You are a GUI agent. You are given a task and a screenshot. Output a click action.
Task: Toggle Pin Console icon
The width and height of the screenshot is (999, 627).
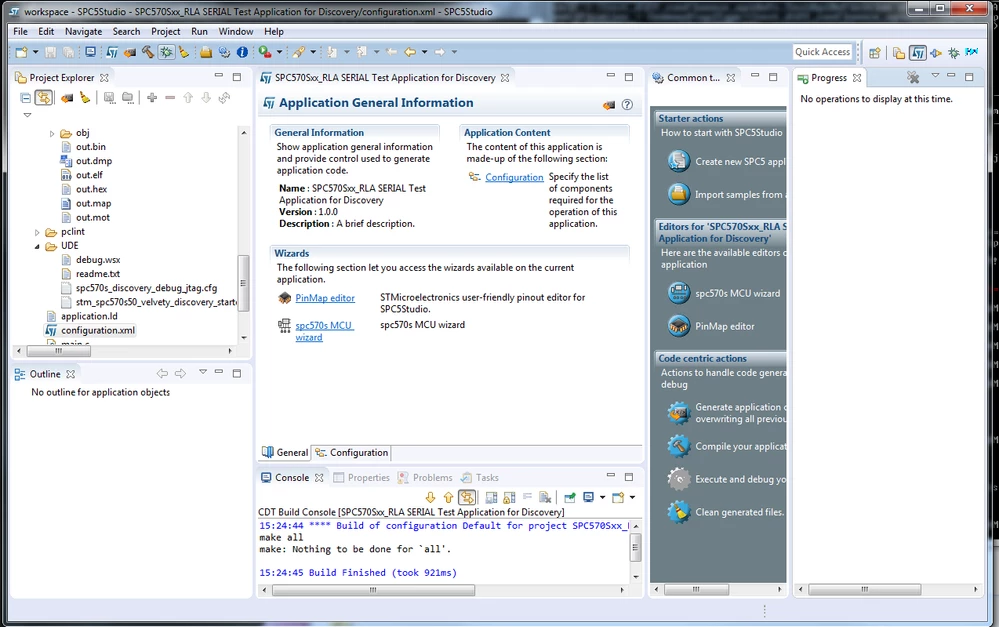tap(570, 497)
